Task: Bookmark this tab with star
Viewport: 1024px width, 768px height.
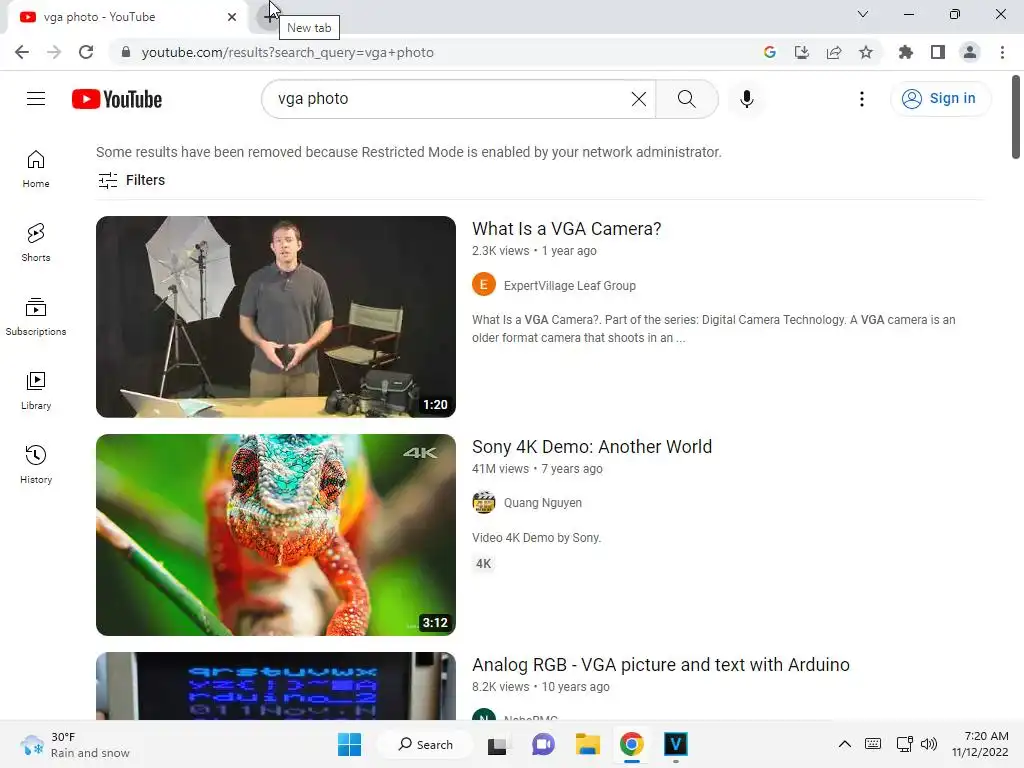Action: [x=866, y=52]
